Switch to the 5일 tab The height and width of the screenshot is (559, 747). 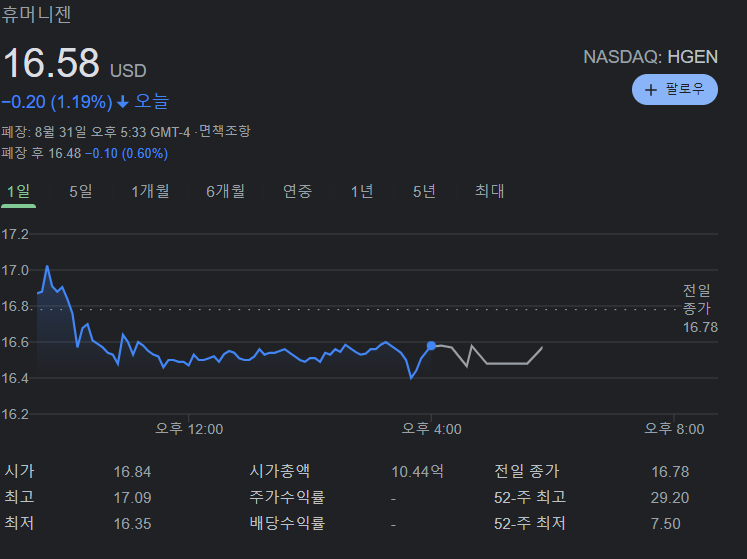[81, 192]
